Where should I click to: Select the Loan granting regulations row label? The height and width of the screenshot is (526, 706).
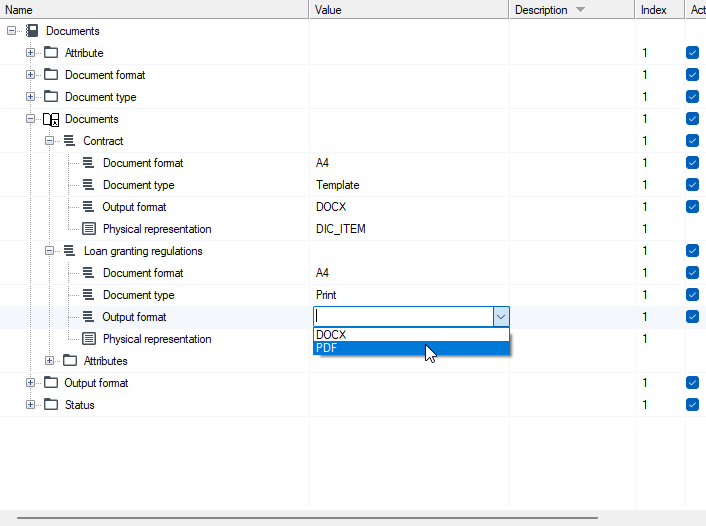[x=143, y=251]
